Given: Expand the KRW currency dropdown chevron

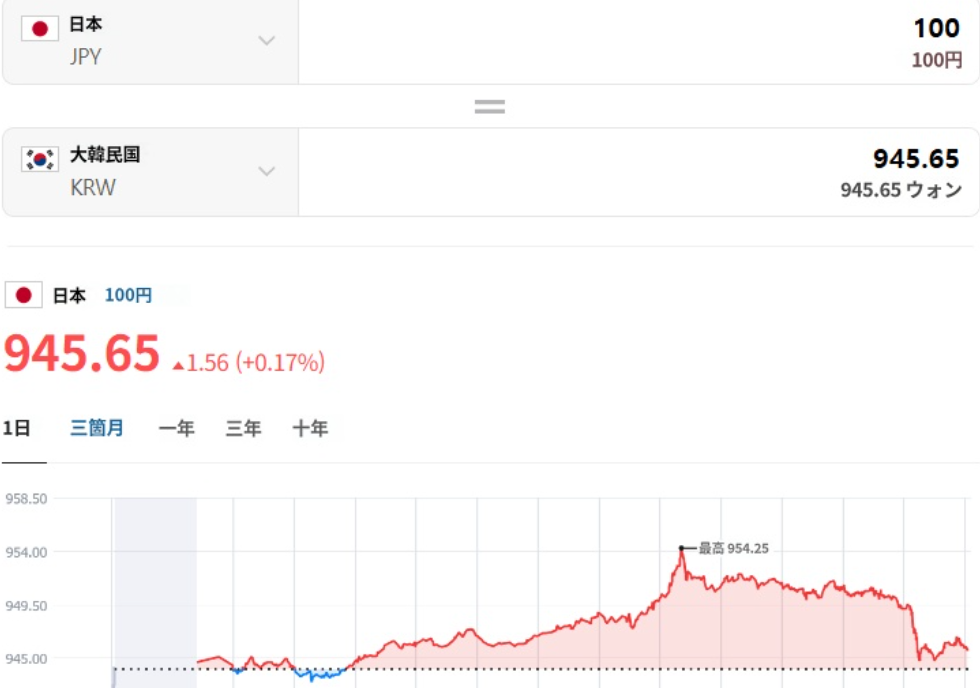Looking at the screenshot, I should 266,171.
